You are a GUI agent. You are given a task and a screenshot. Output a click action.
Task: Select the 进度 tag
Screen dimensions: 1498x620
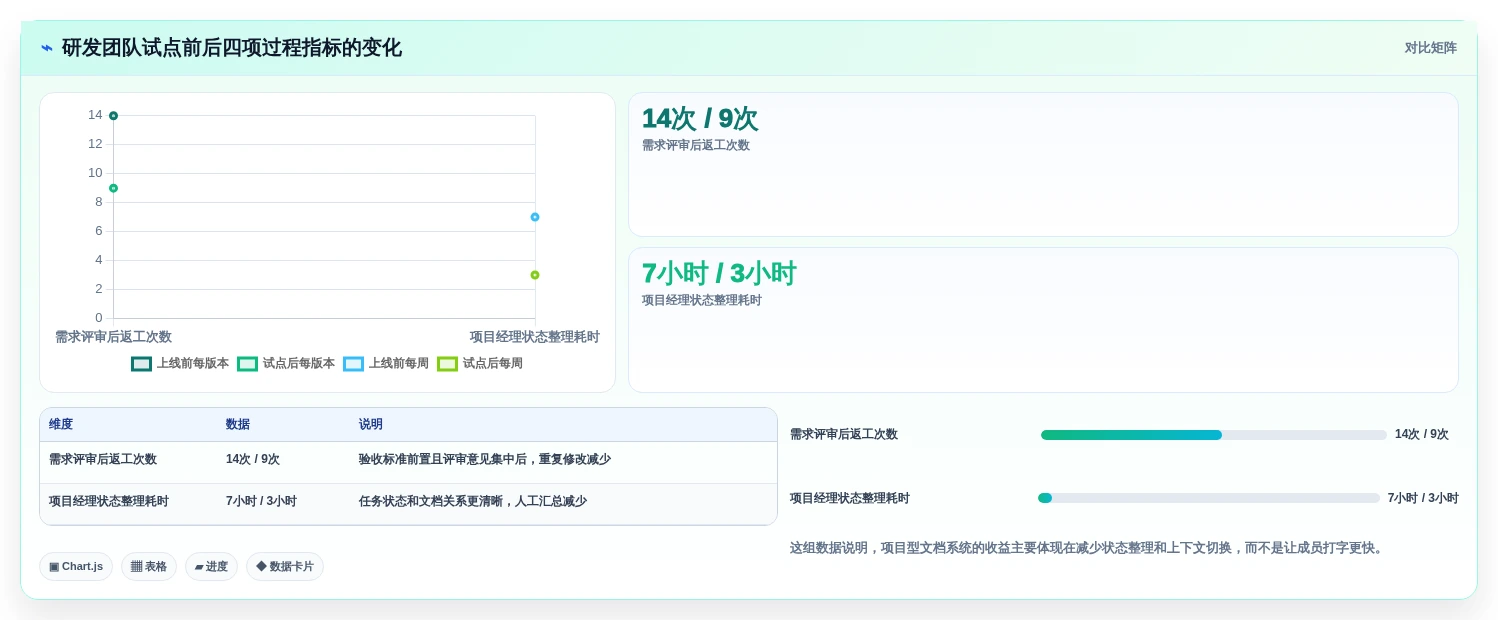pyautogui.click(x=211, y=567)
